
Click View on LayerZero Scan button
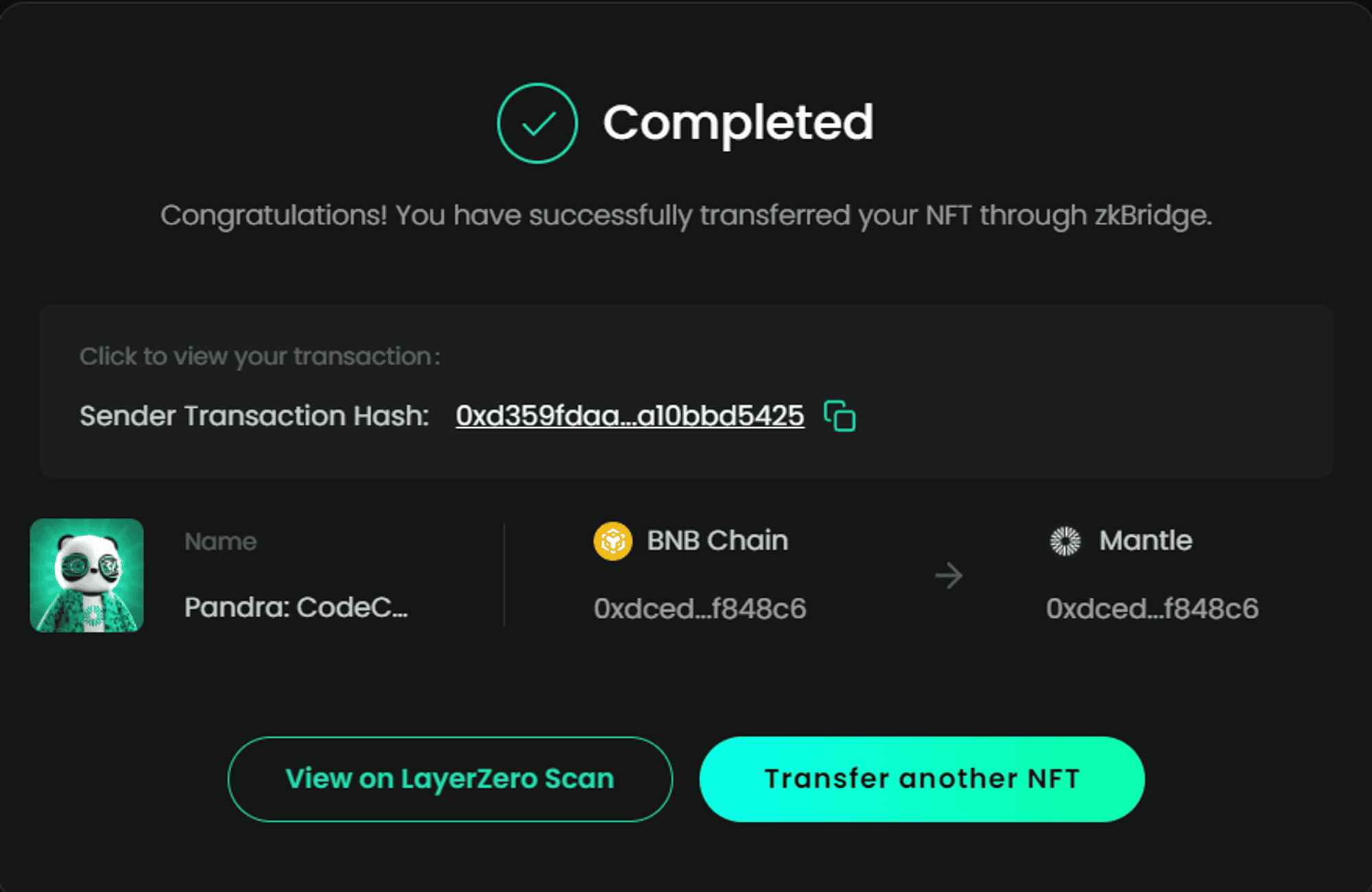450,779
